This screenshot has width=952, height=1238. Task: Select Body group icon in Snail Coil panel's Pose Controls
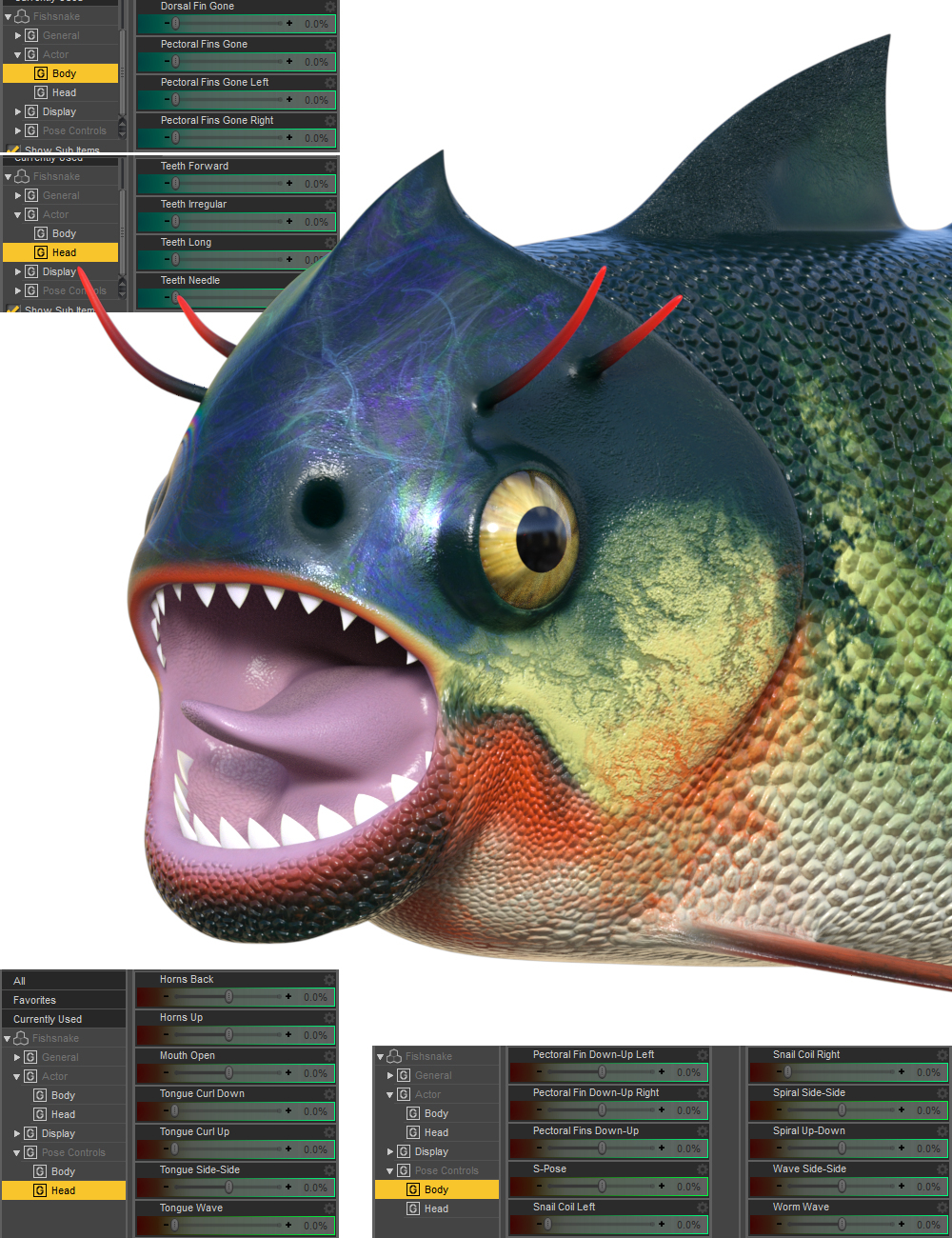(x=413, y=1189)
